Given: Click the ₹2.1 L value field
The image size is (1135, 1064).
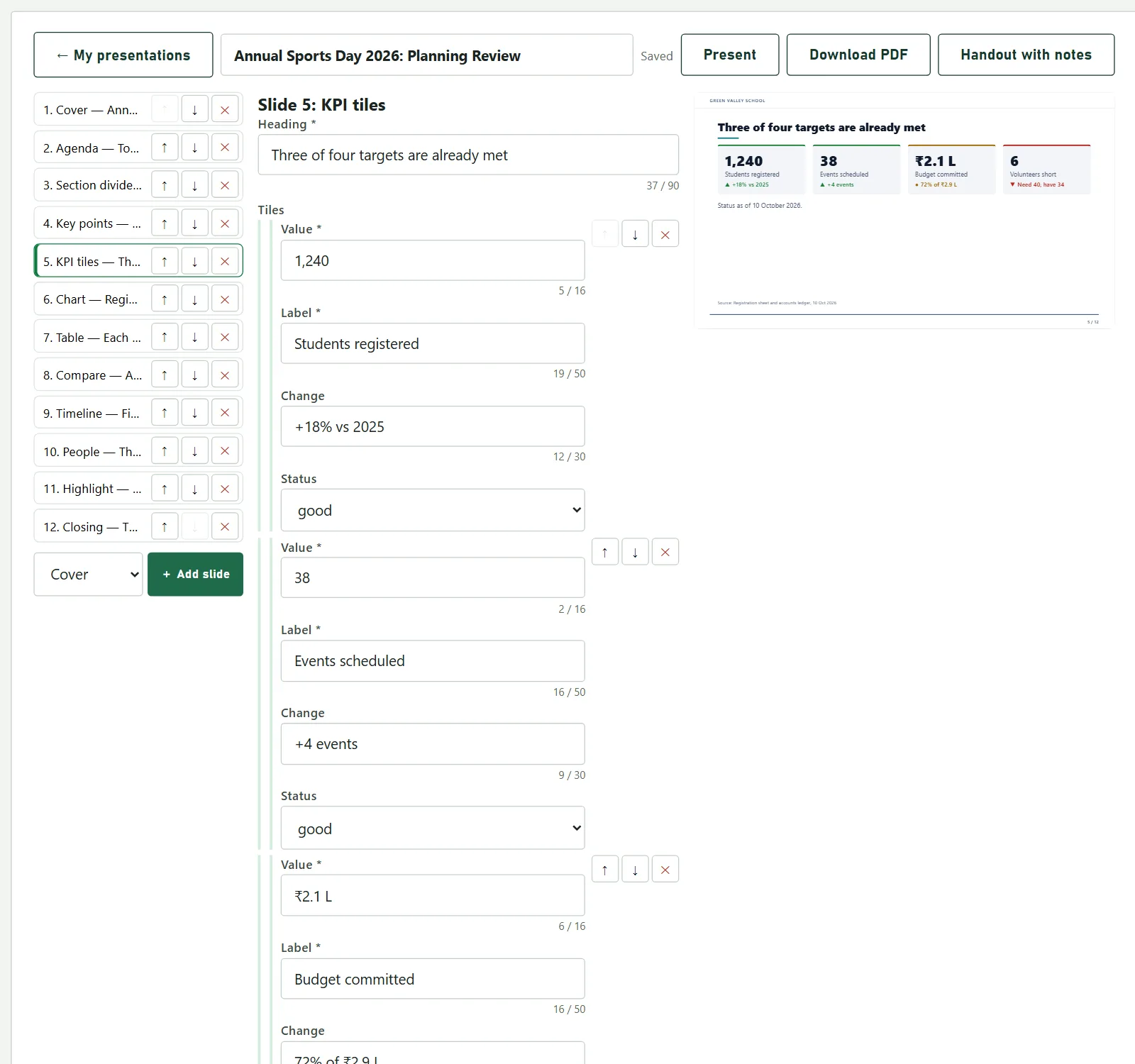Looking at the screenshot, I should click(433, 895).
